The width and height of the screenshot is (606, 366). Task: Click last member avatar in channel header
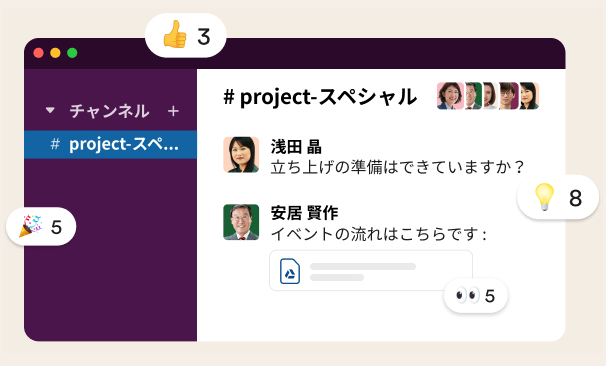(529, 96)
